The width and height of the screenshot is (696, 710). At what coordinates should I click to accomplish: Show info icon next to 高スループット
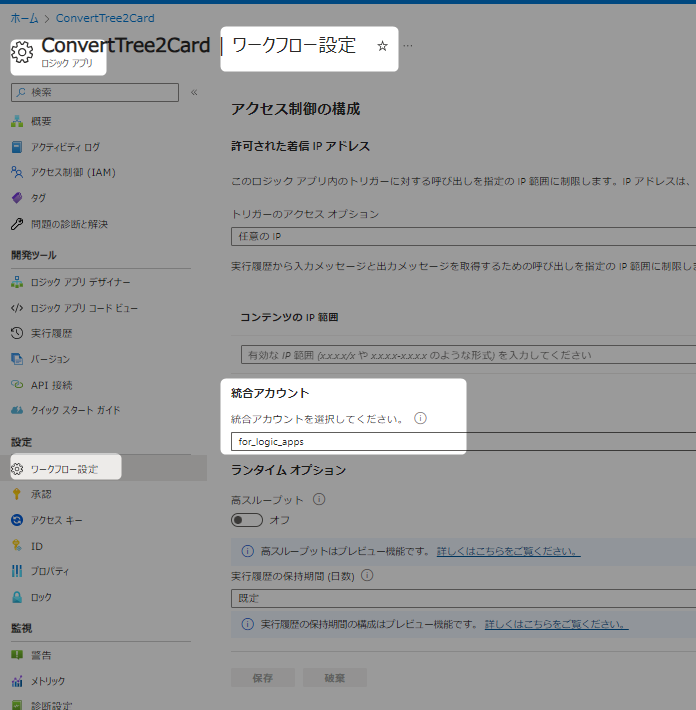[x=319, y=499]
